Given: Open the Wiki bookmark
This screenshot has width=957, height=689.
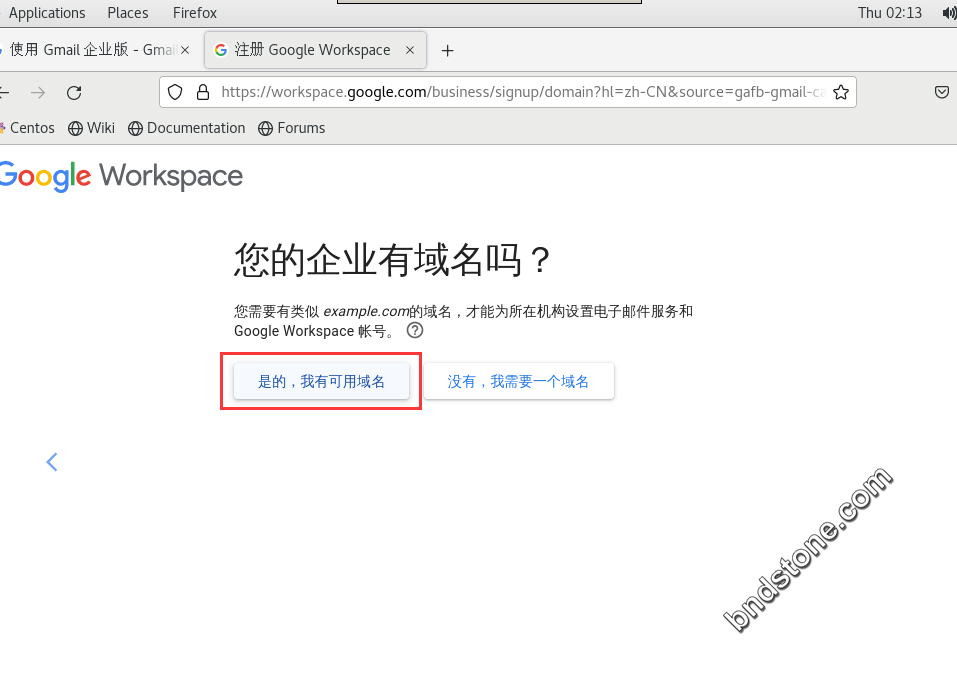Looking at the screenshot, I should 92,128.
